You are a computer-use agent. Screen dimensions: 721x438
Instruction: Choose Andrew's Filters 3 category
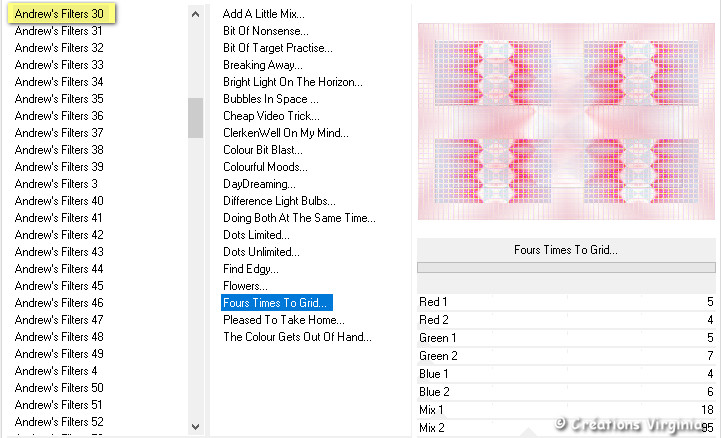[56, 184]
